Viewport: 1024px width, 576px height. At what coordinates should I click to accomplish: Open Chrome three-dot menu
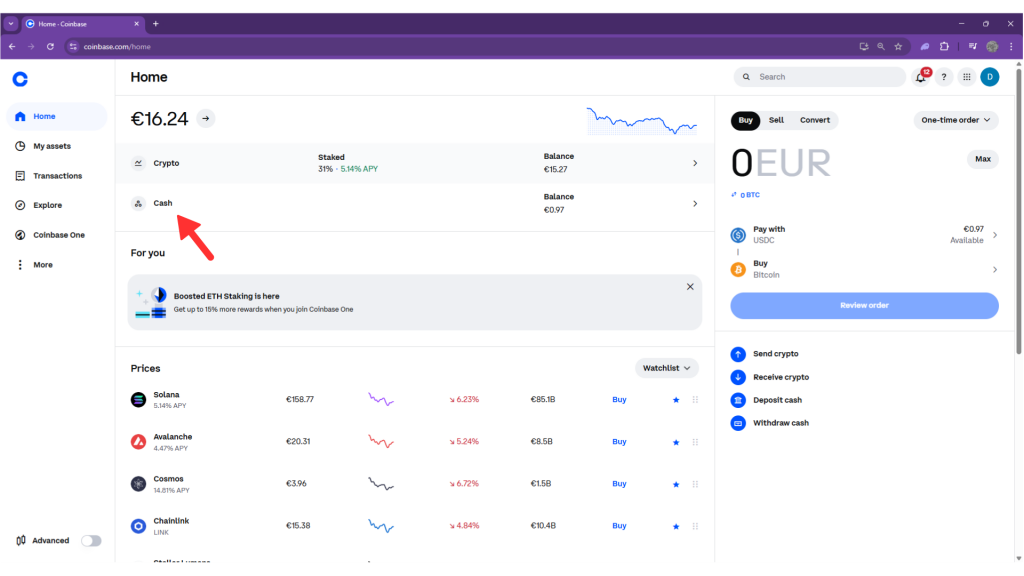coord(1012,46)
